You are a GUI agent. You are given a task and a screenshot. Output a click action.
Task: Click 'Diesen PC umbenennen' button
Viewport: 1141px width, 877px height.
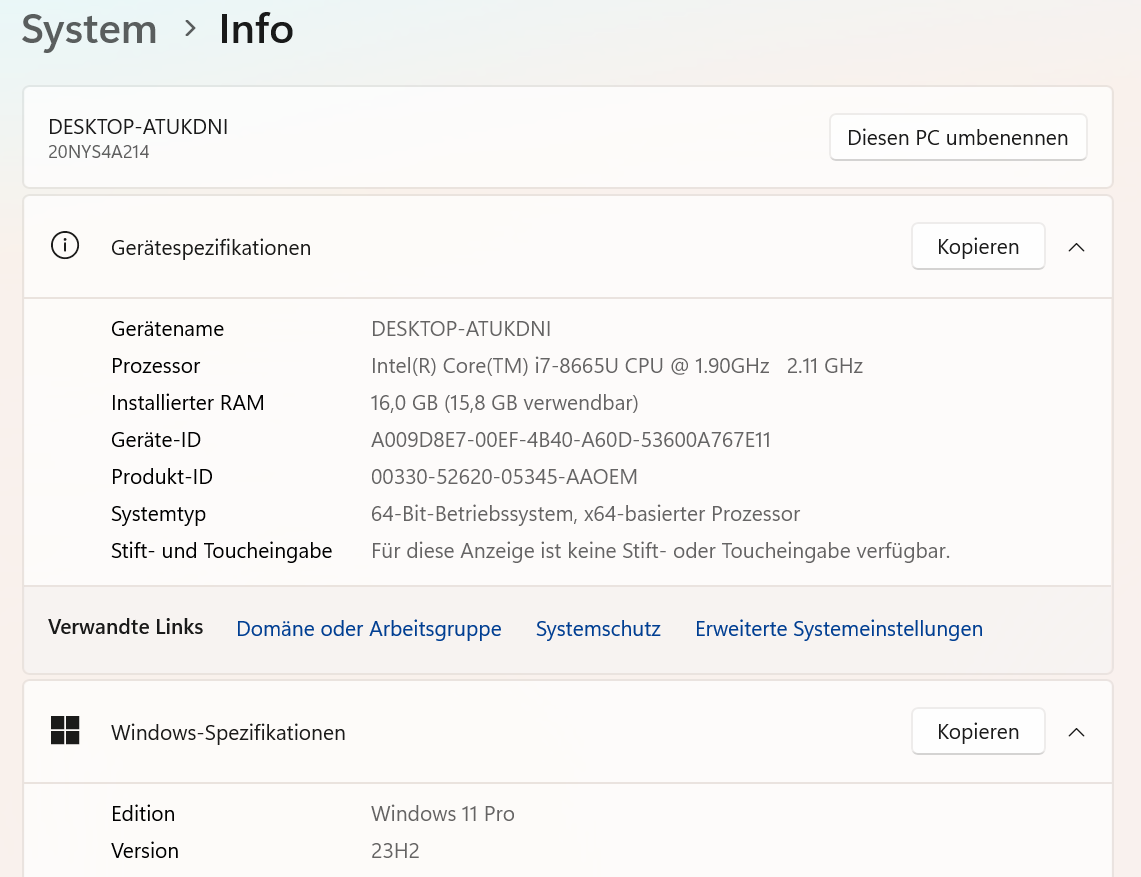958,138
